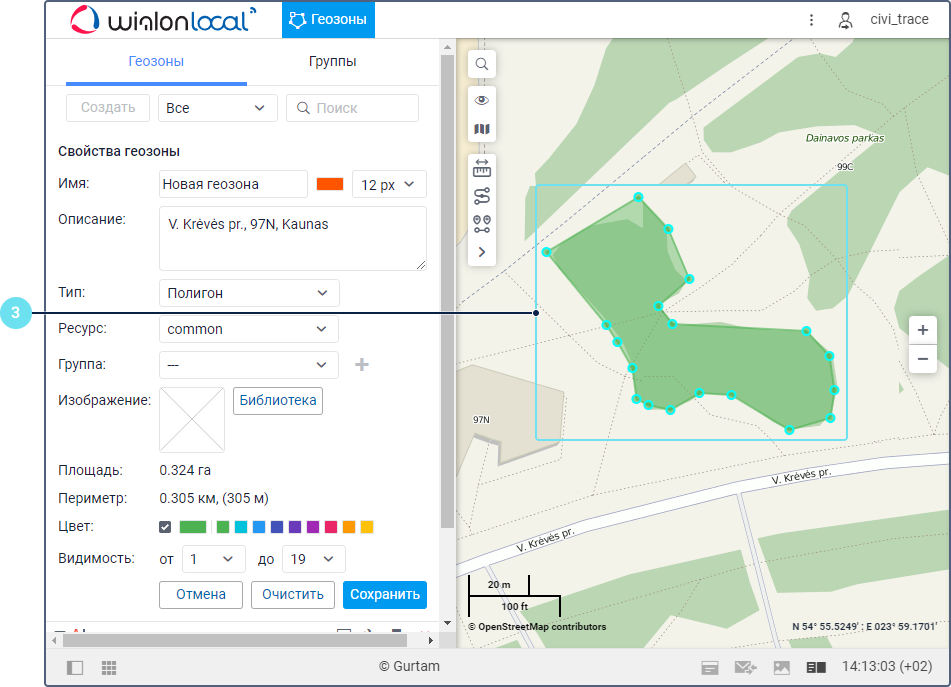Screen dimensions: 951x687
Task: Expand the map tools chevron
Action: pyautogui.click(x=482, y=252)
